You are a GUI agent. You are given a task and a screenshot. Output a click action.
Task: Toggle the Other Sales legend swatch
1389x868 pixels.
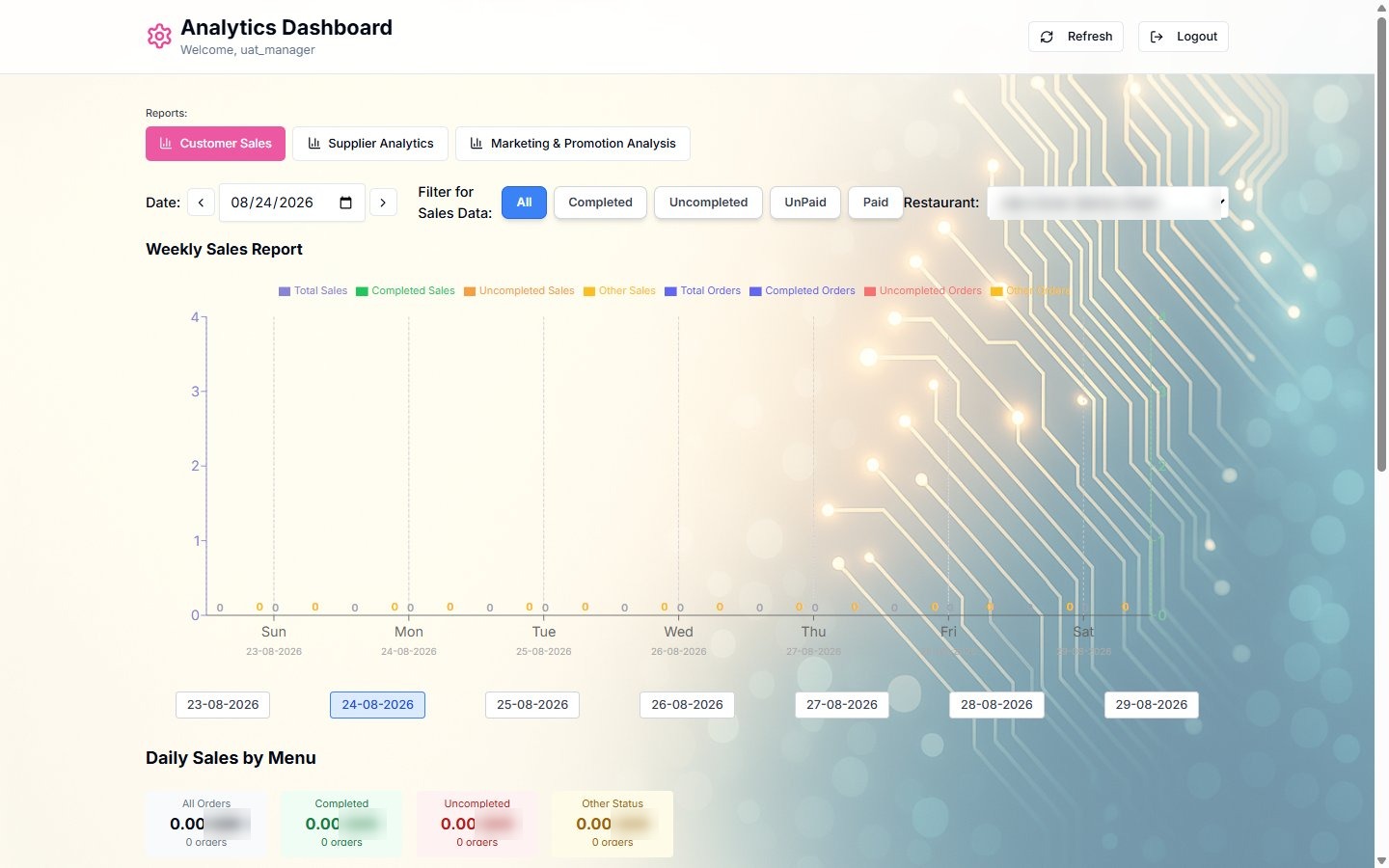[589, 291]
